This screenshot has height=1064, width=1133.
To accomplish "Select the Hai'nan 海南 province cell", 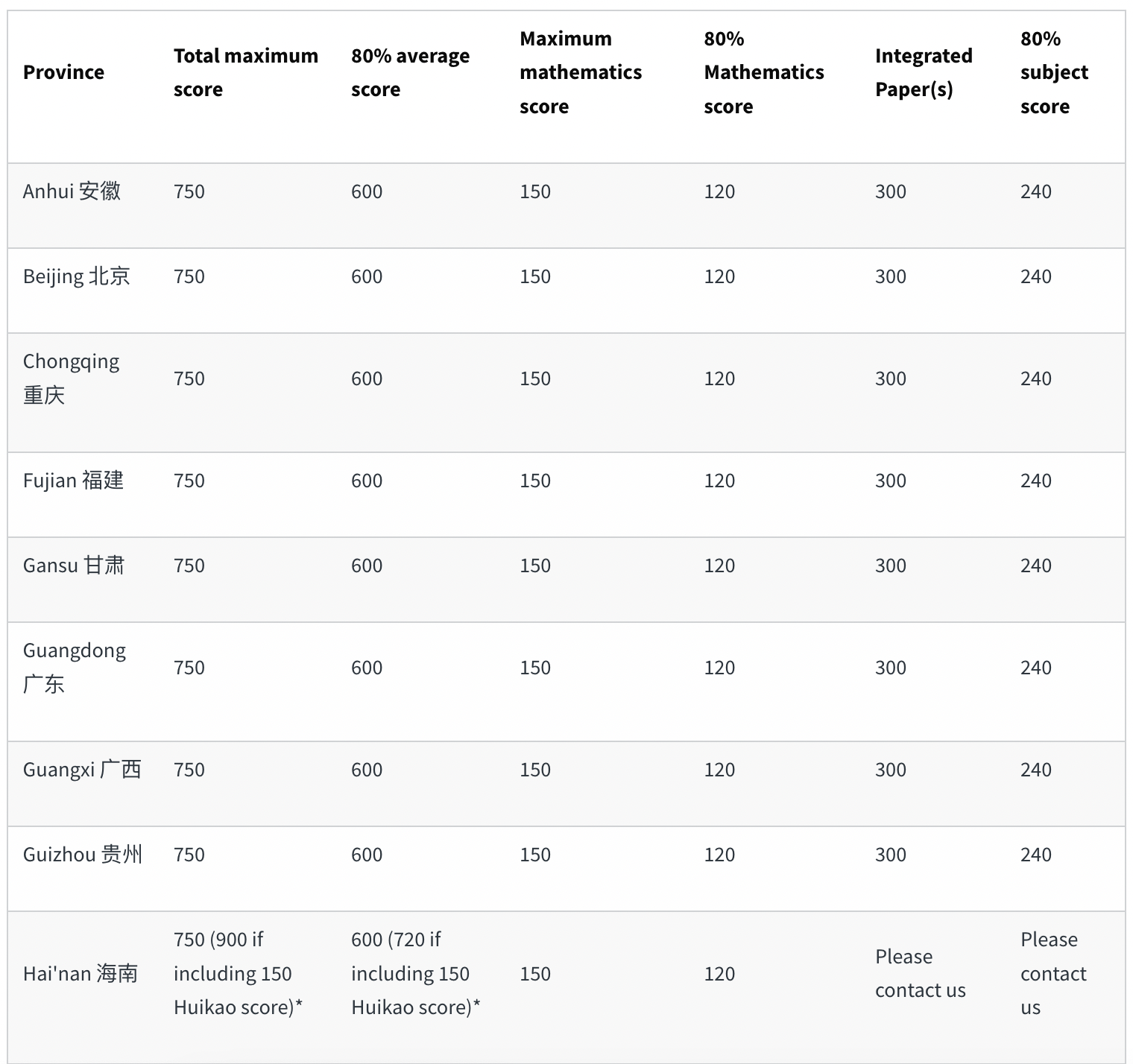I will [81, 974].
